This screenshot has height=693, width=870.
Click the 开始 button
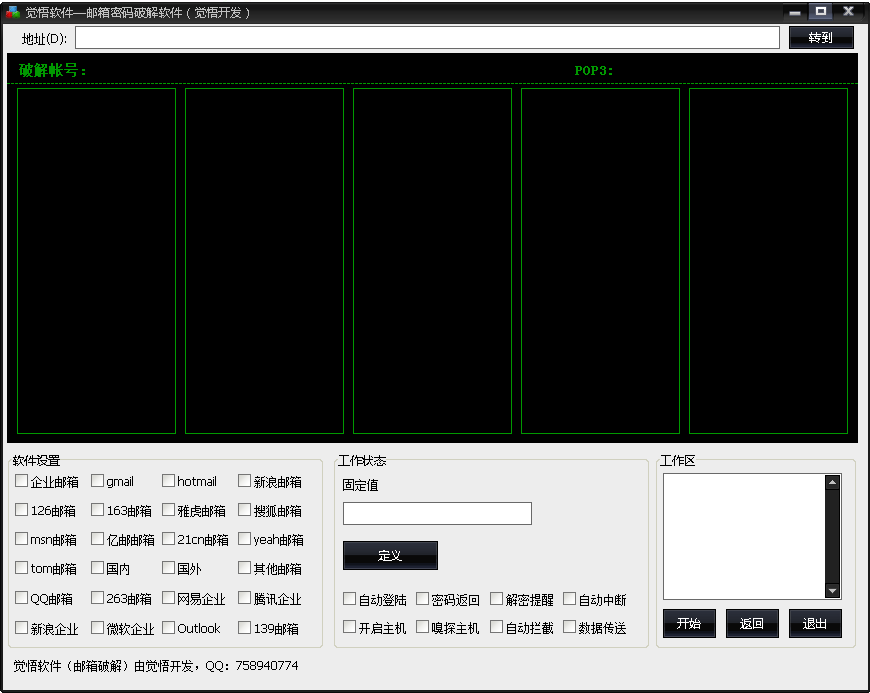click(689, 624)
